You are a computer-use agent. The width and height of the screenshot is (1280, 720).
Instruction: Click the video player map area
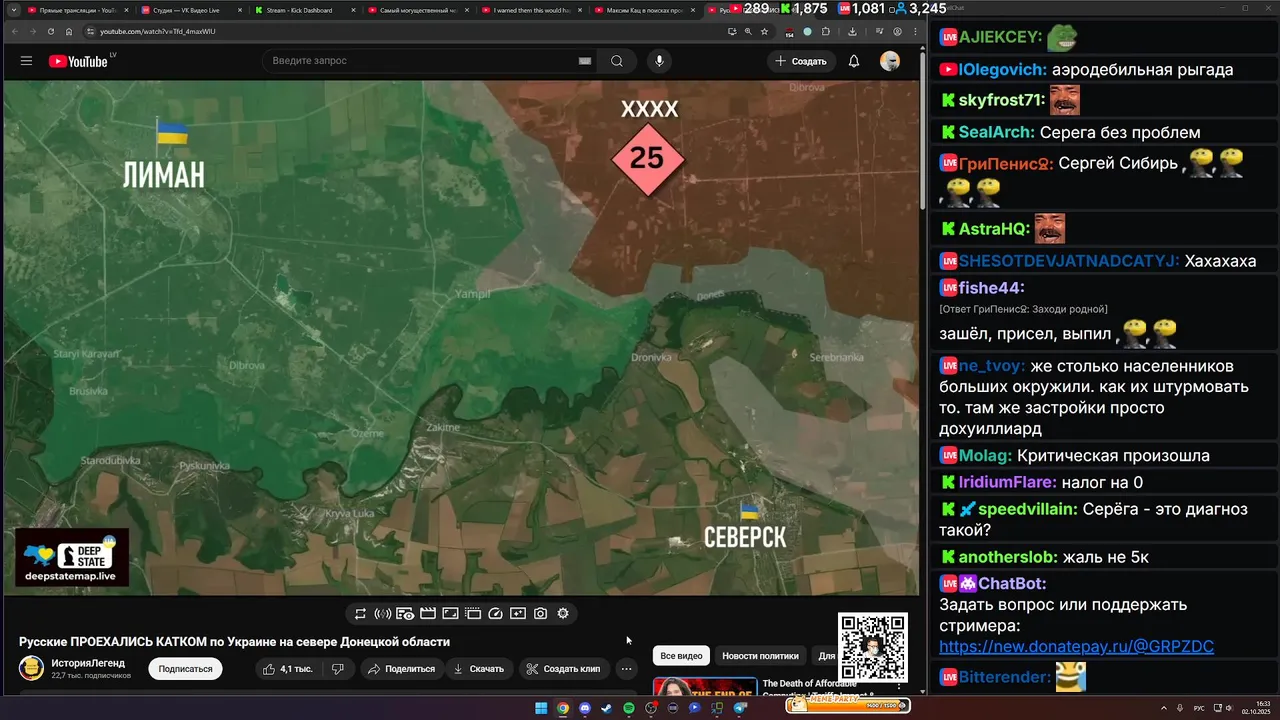coord(461,338)
